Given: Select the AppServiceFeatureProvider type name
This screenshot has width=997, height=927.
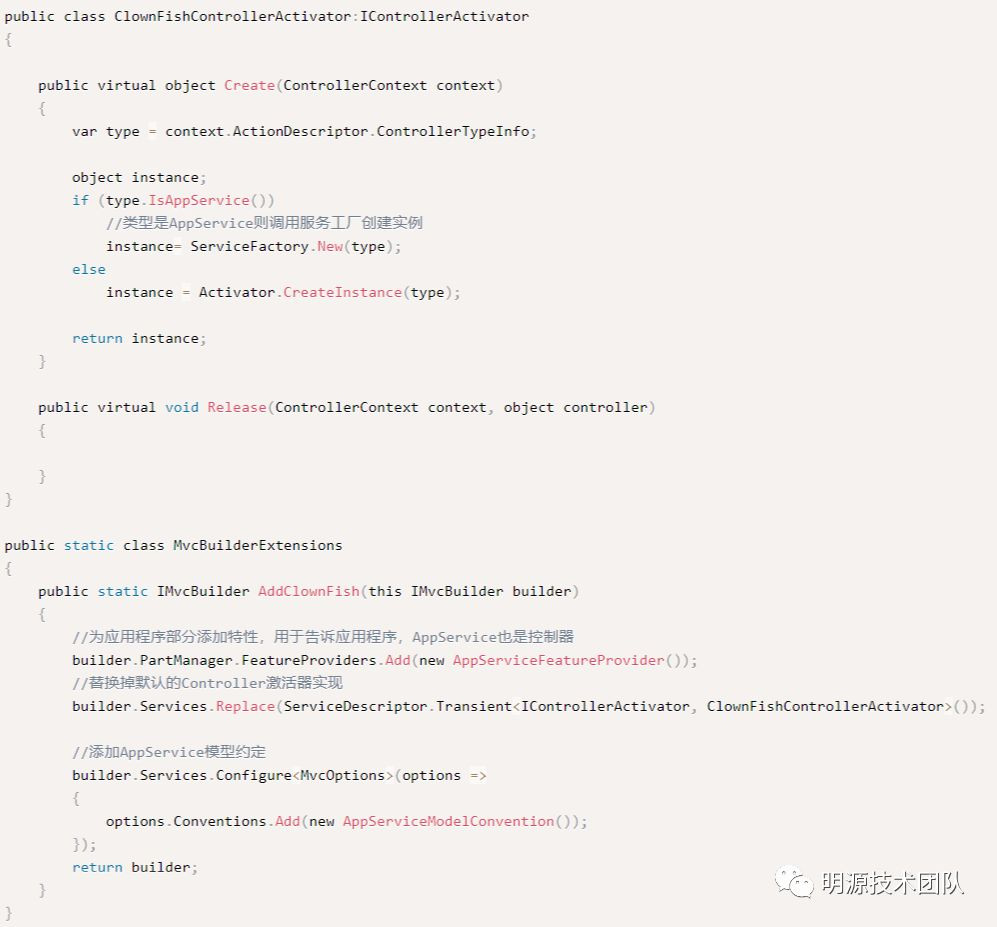Looking at the screenshot, I should point(558,661).
